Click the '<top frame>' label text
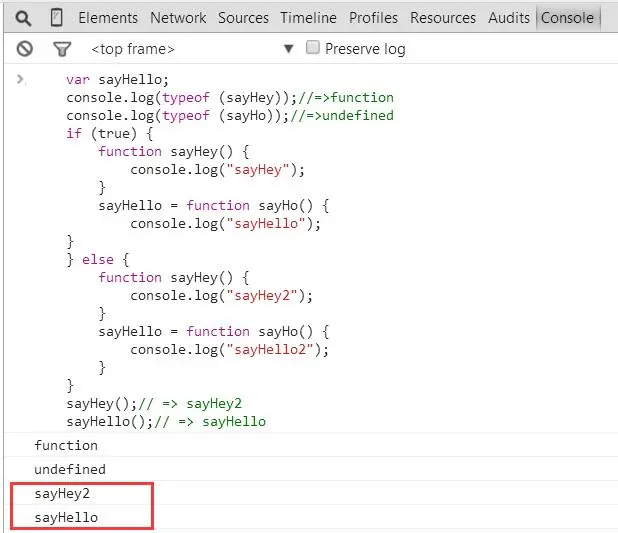Viewport: 618px width, 533px height. pyautogui.click(x=133, y=49)
